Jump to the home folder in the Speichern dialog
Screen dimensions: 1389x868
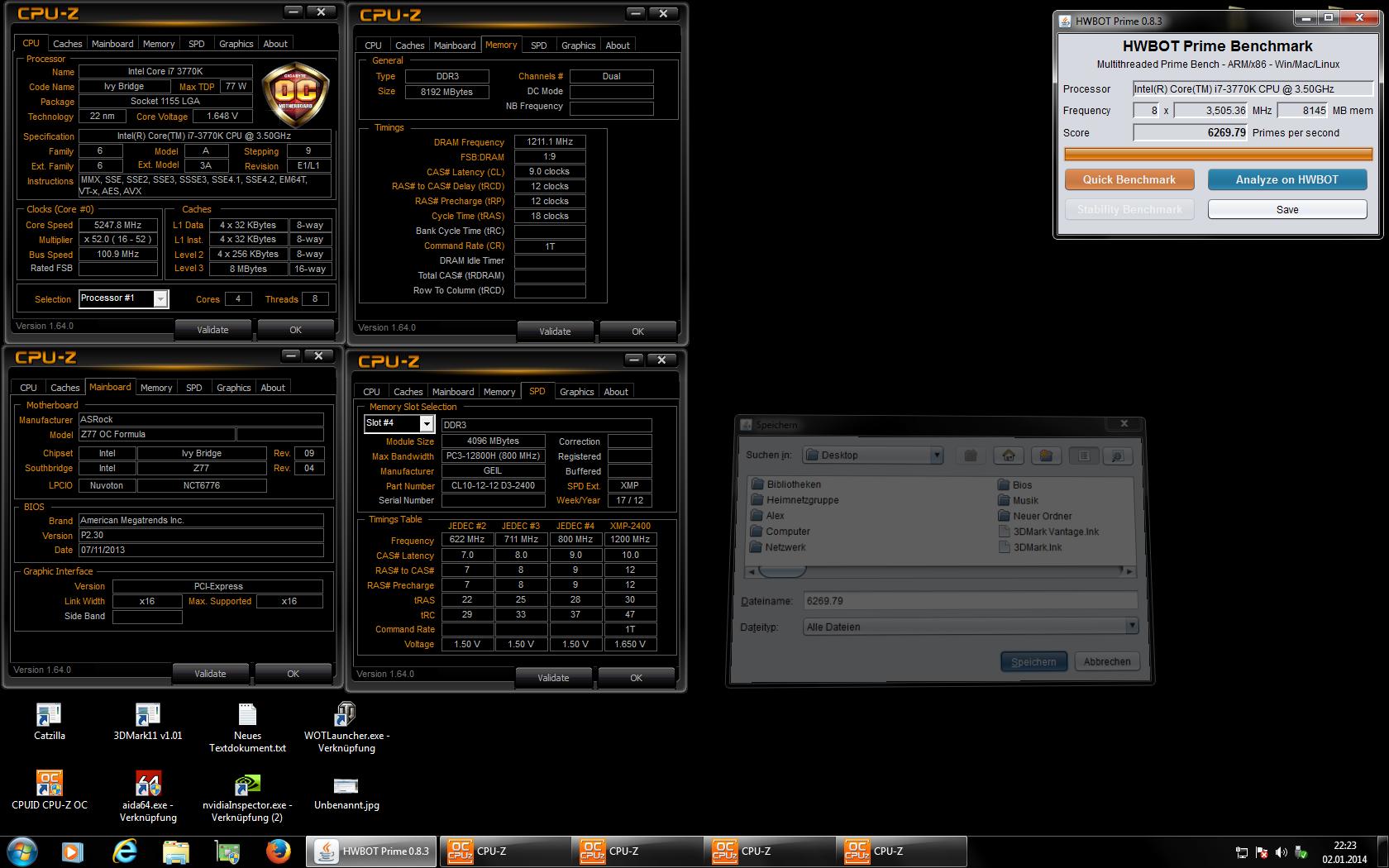click(x=1009, y=455)
